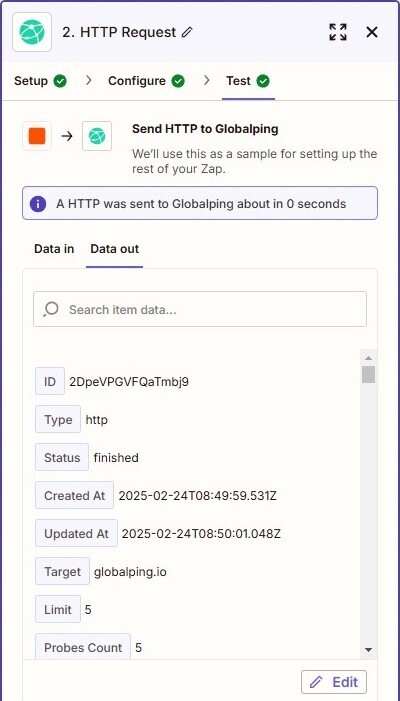This screenshot has width=400, height=701.
Task: Click the Globalping app icon in header
Action: (x=32, y=32)
